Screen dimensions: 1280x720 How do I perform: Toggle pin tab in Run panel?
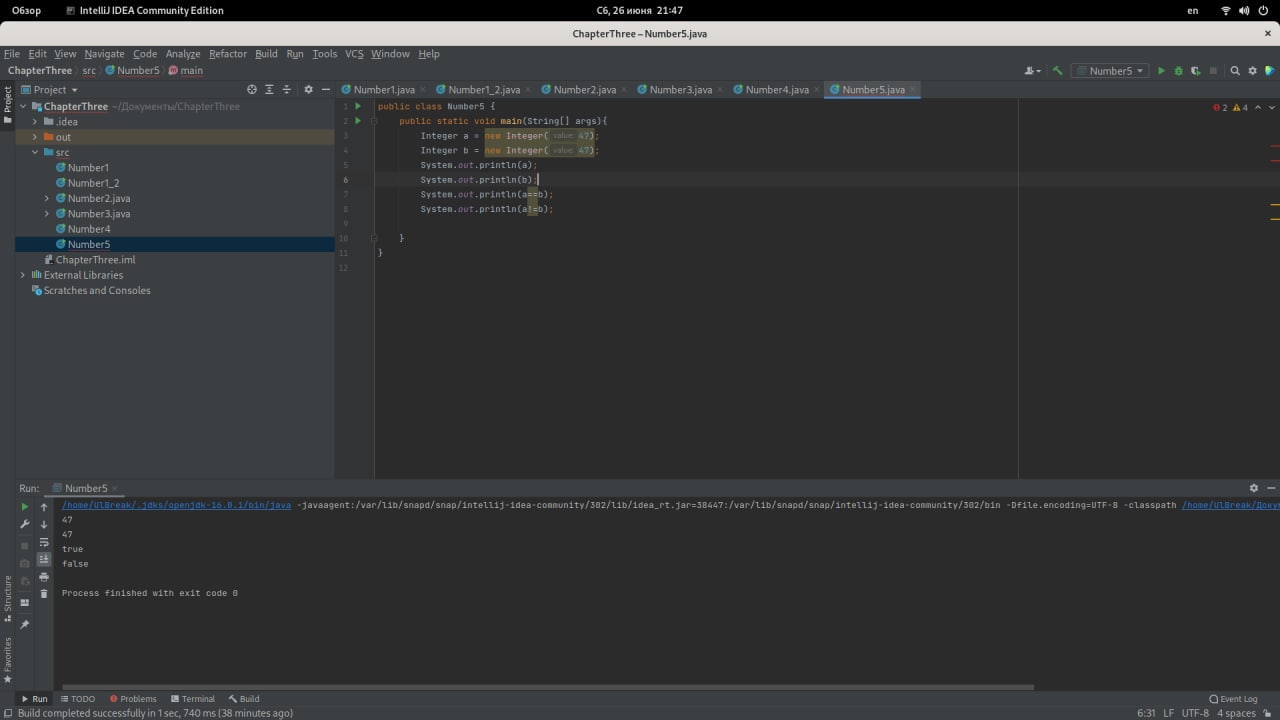coord(25,624)
